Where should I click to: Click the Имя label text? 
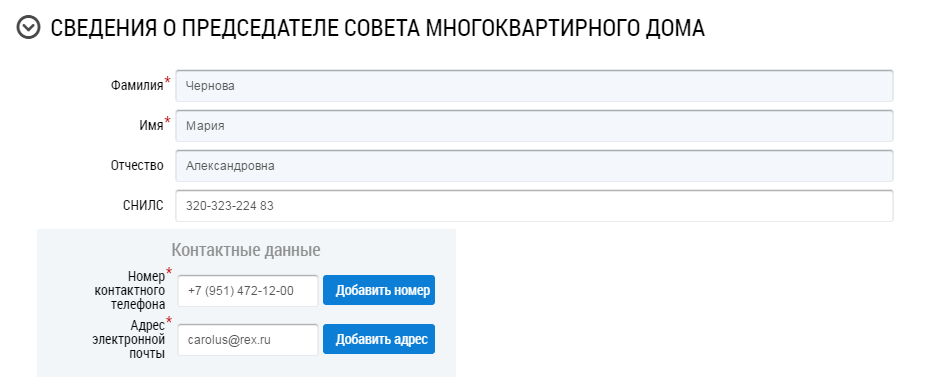(151, 126)
